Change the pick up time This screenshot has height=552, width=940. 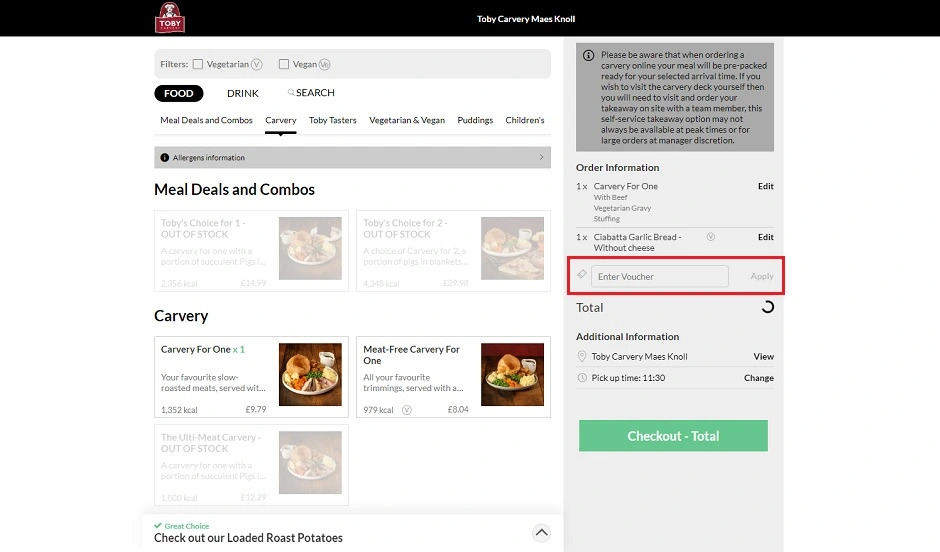[759, 378]
